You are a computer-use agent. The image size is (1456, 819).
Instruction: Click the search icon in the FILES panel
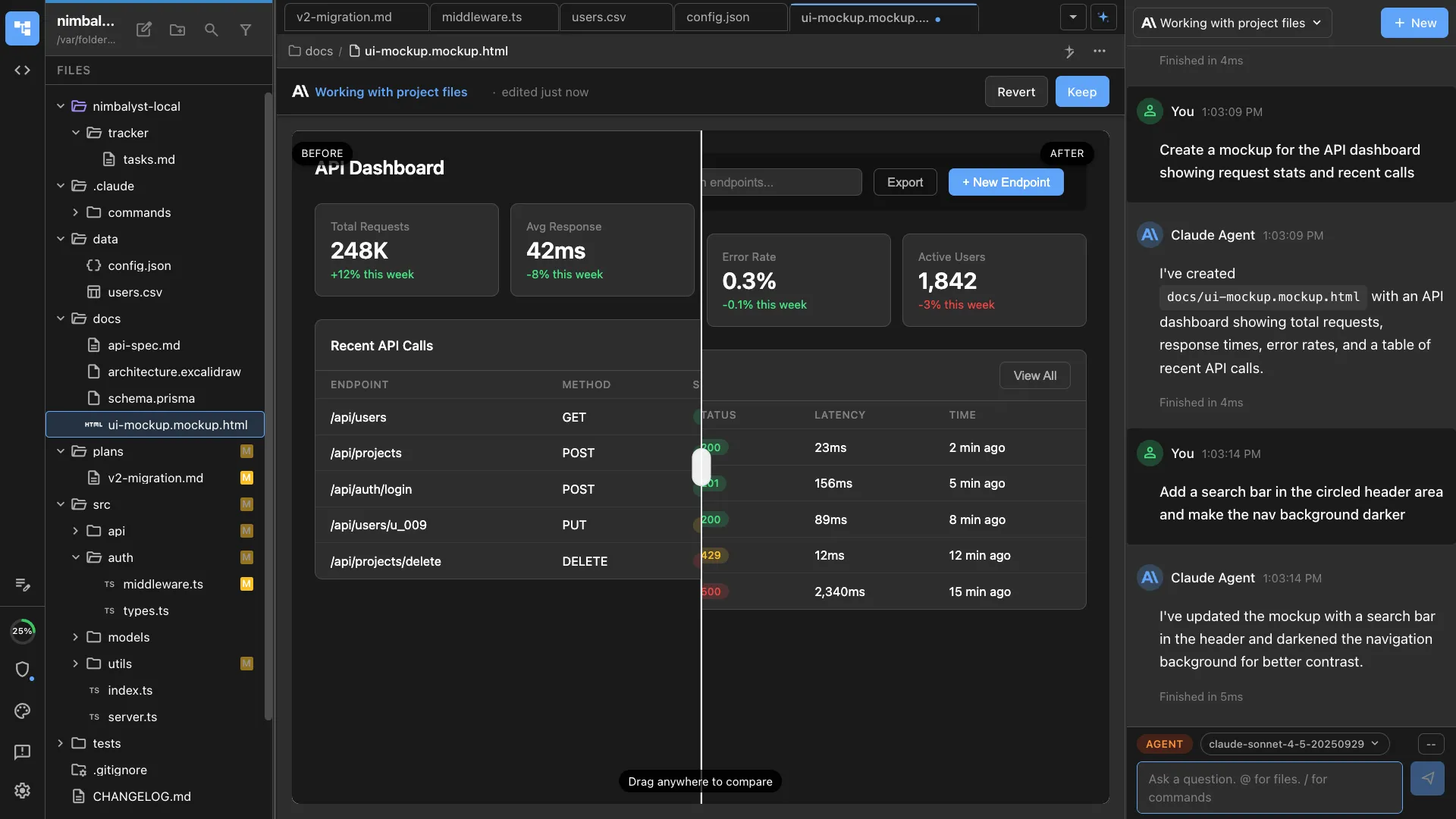click(x=211, y=30)
